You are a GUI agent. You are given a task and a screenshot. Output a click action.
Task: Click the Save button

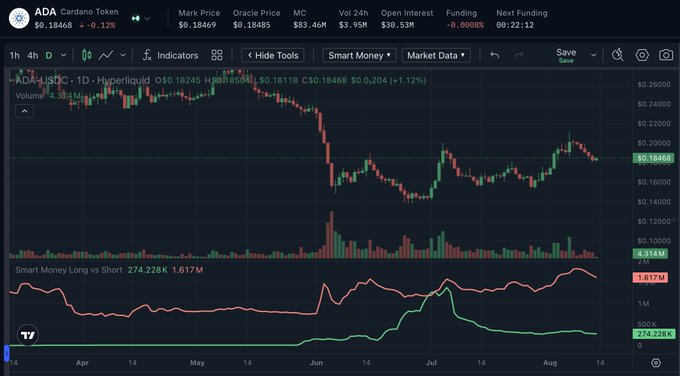pyautogui.click(x=566, y=56)
